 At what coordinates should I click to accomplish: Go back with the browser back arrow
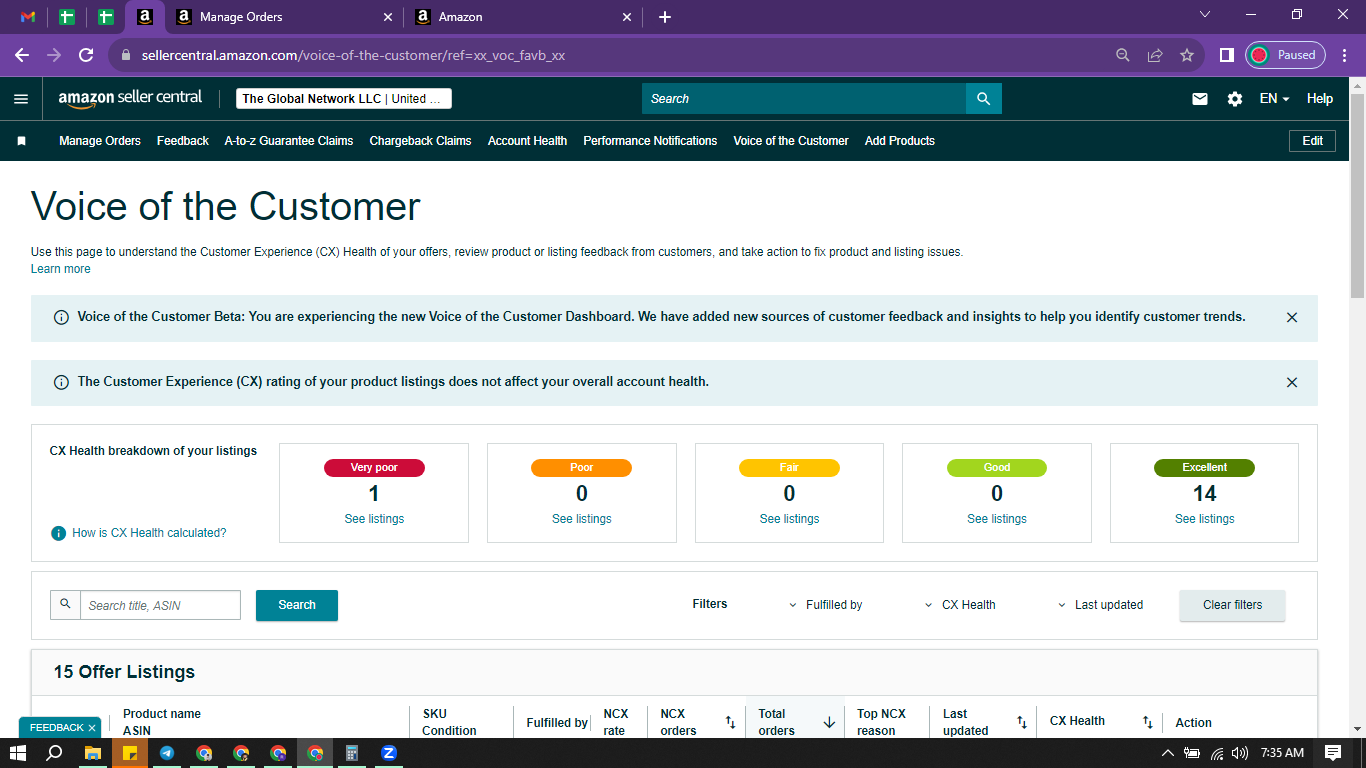pos(22,55)
